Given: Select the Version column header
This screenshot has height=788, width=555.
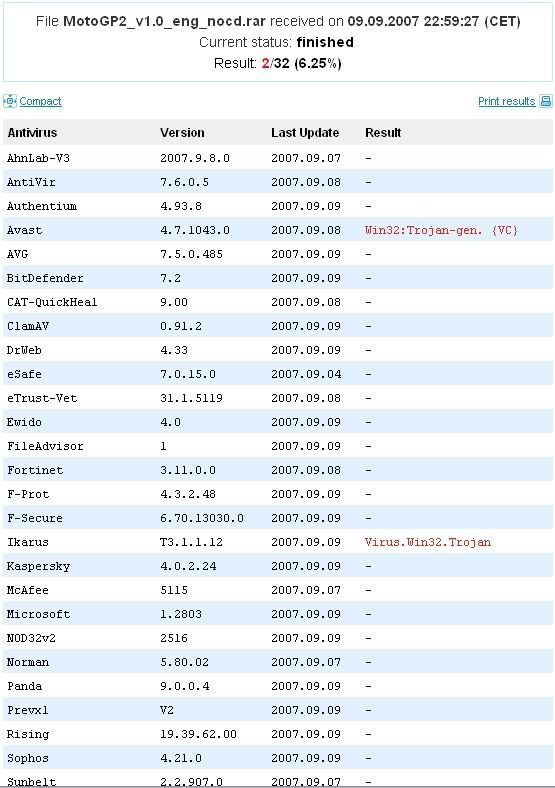Looking at the screenshot, I should point(182,133).
